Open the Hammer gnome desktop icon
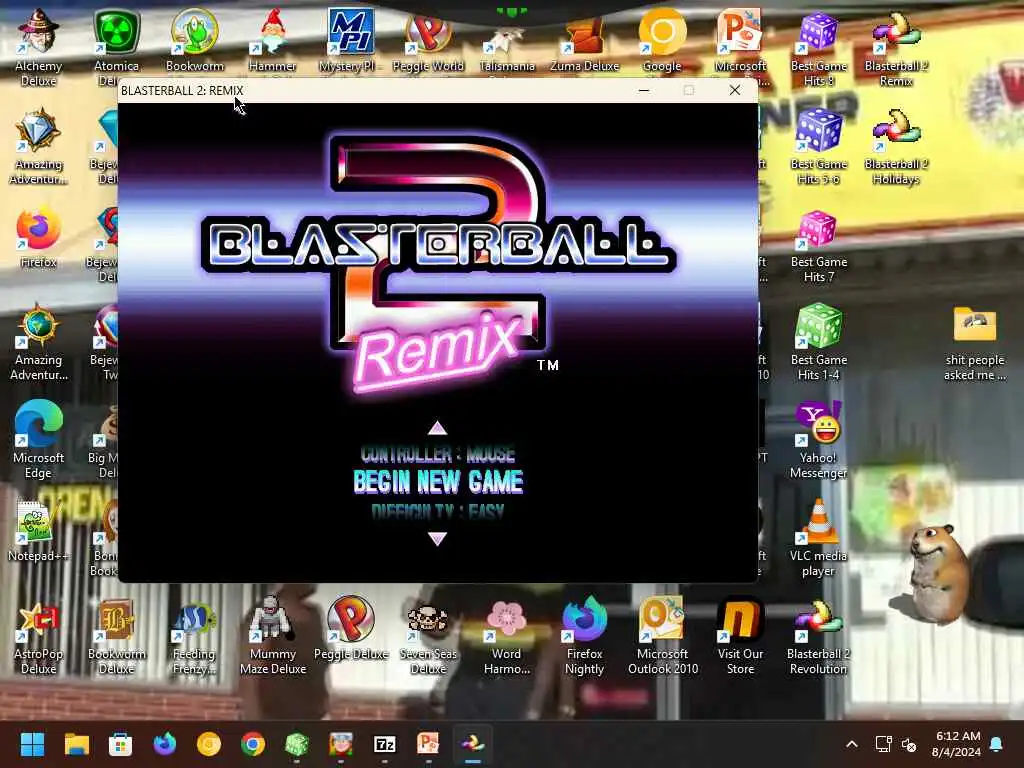Viewport: 1024px width, 768px height. pos(272,40)
